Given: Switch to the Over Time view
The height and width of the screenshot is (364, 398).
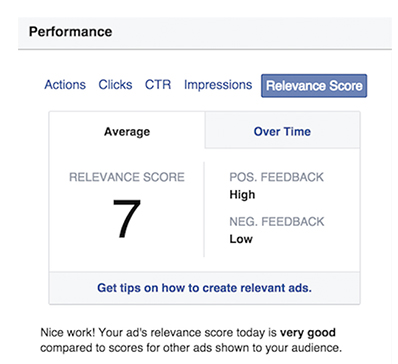Looking at the screenshot, I should point(282,131).
